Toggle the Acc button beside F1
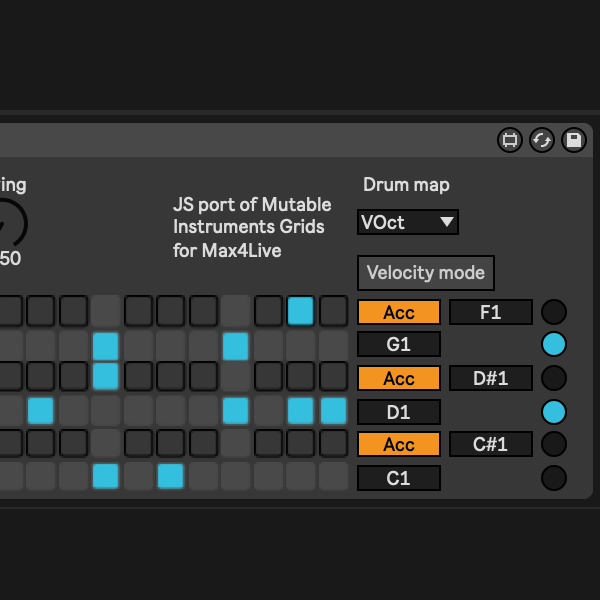Viewport: 600px width, 600px height. 399,312
